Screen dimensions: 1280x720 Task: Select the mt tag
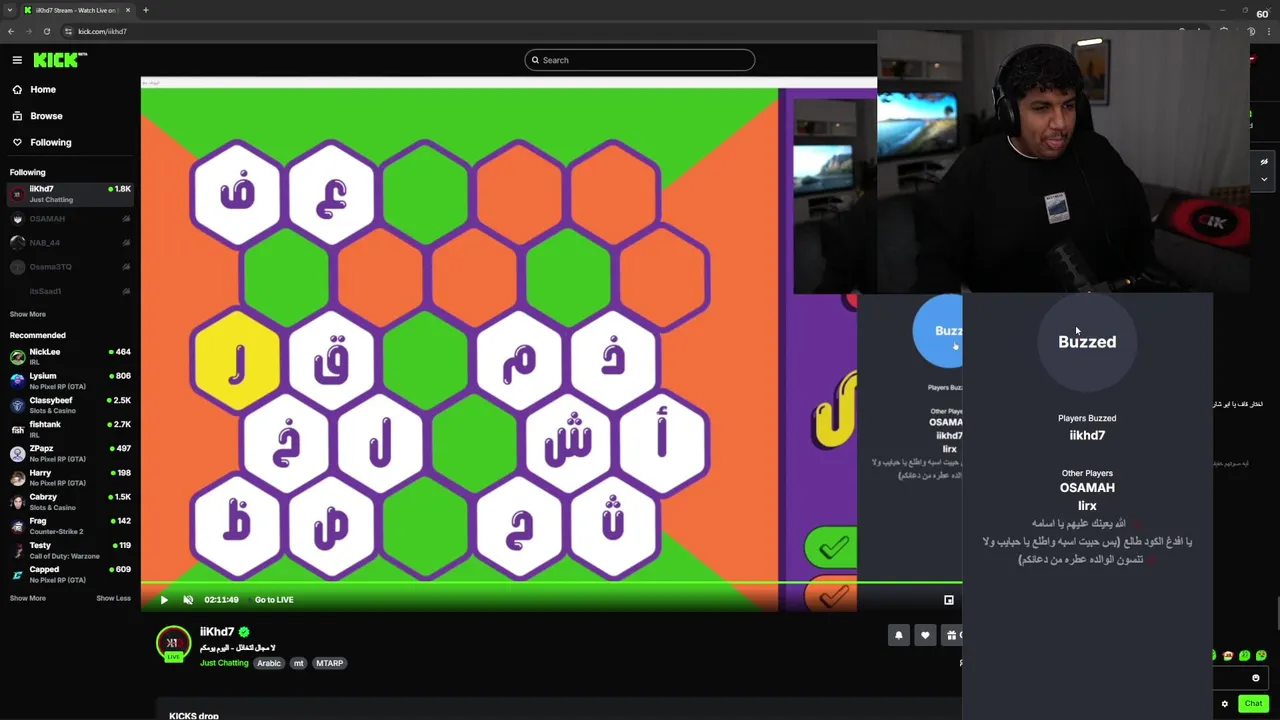tap(298, 663)
